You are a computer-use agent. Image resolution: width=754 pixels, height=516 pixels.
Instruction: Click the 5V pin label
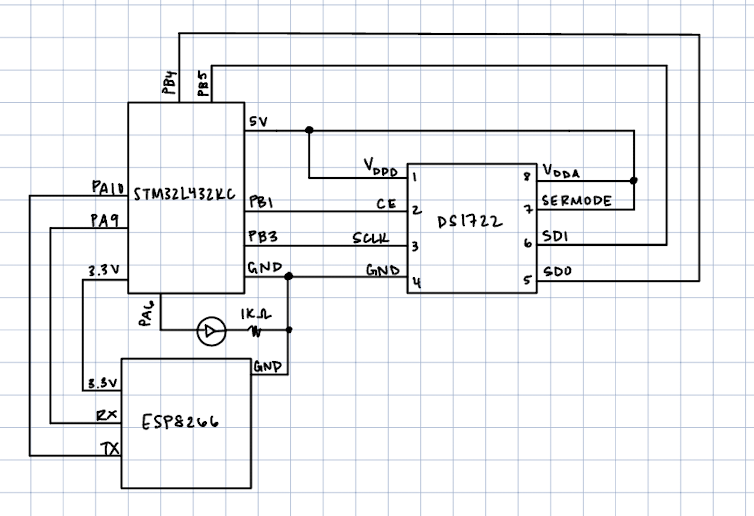[x=258, y=122]
